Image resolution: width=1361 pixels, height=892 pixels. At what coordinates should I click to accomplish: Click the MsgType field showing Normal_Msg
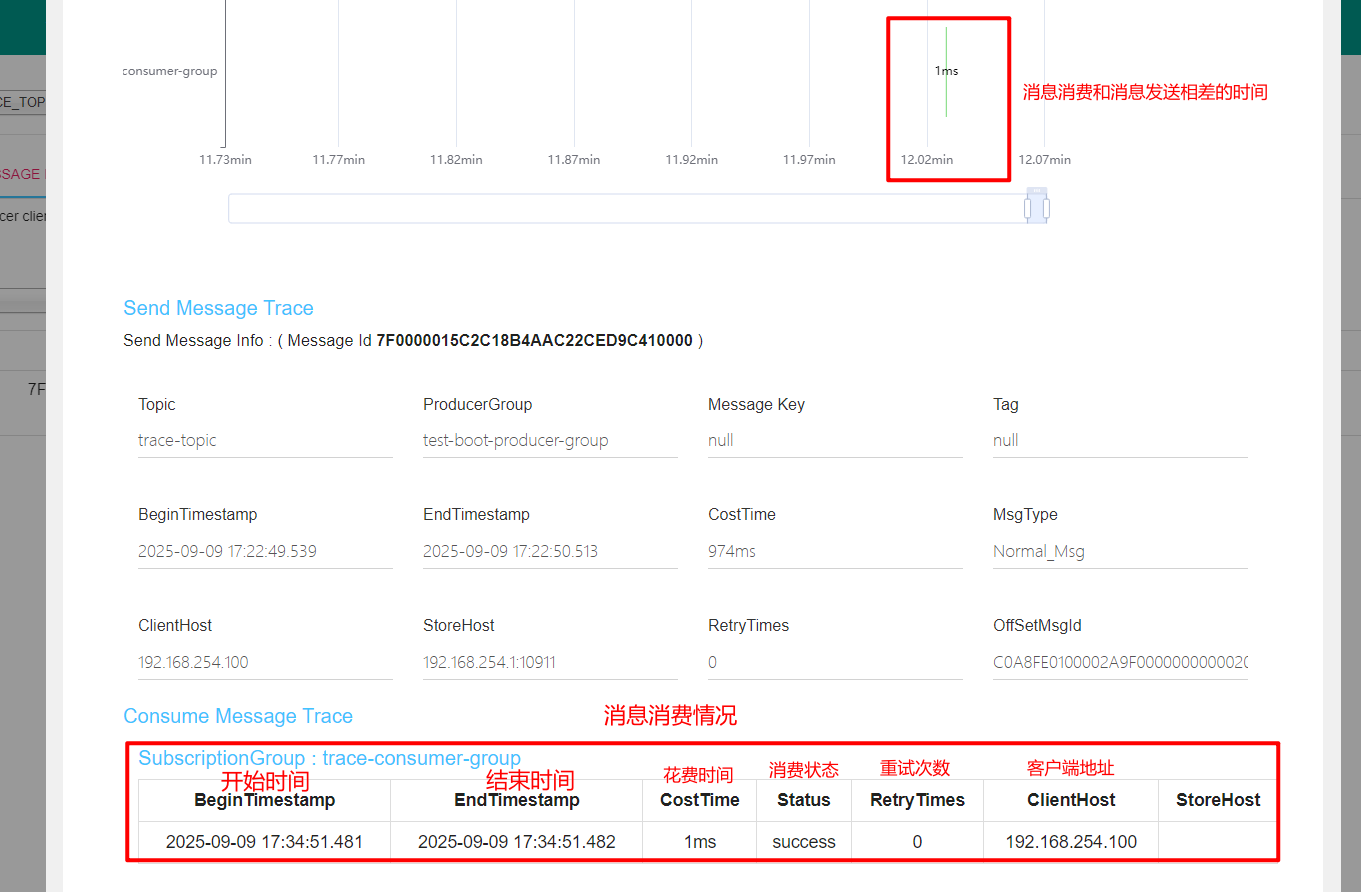coord(1120,551)
